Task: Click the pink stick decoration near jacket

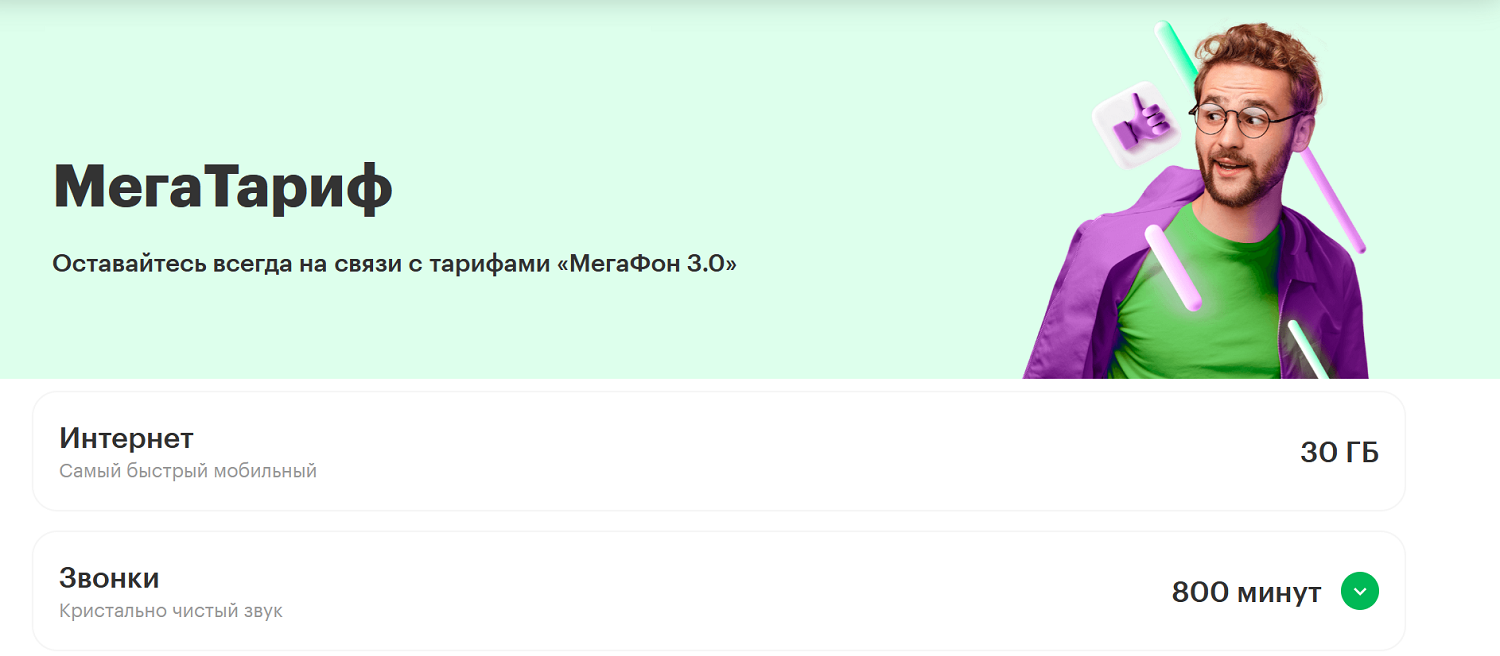Action: [1172, 267]
